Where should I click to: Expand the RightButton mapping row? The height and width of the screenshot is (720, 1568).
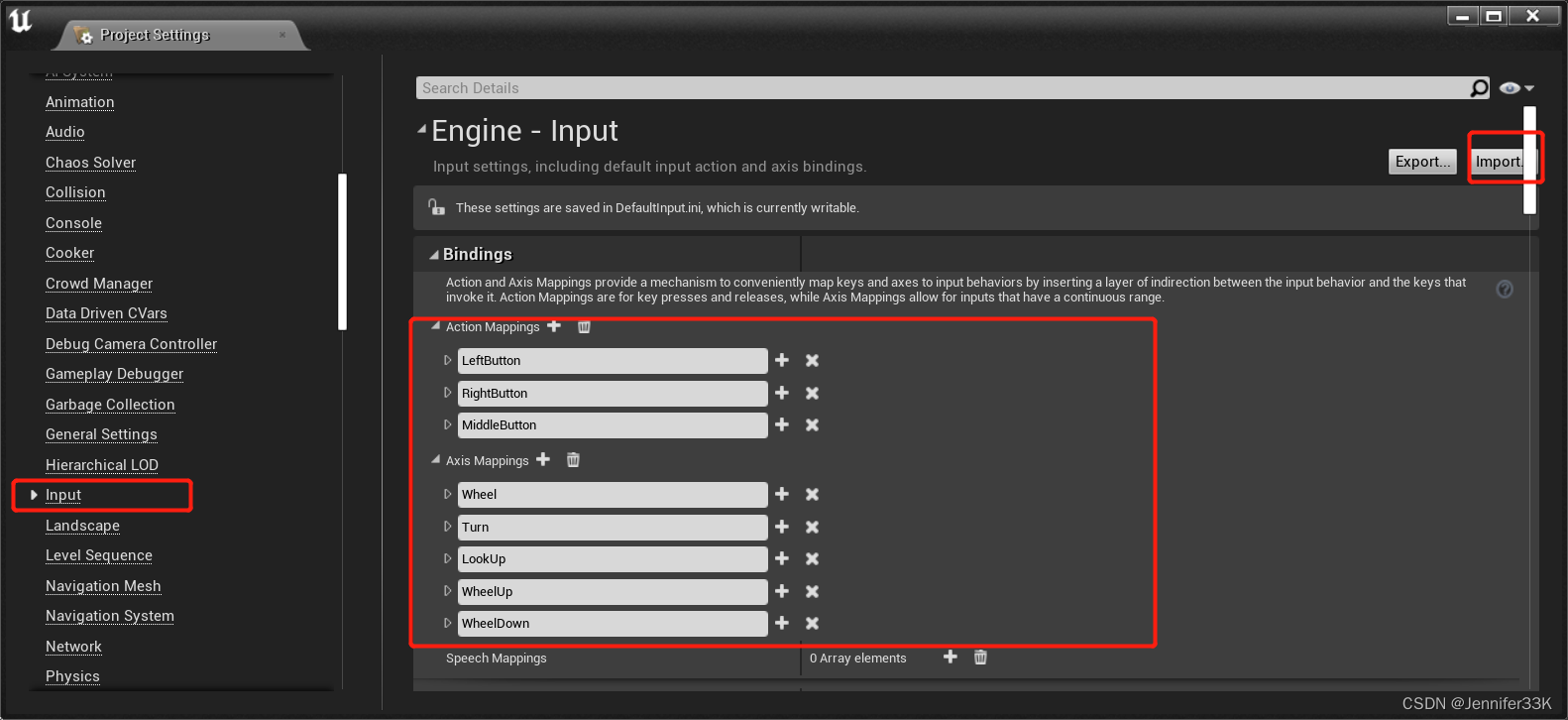pyautogui.click(x=447, y=393)
